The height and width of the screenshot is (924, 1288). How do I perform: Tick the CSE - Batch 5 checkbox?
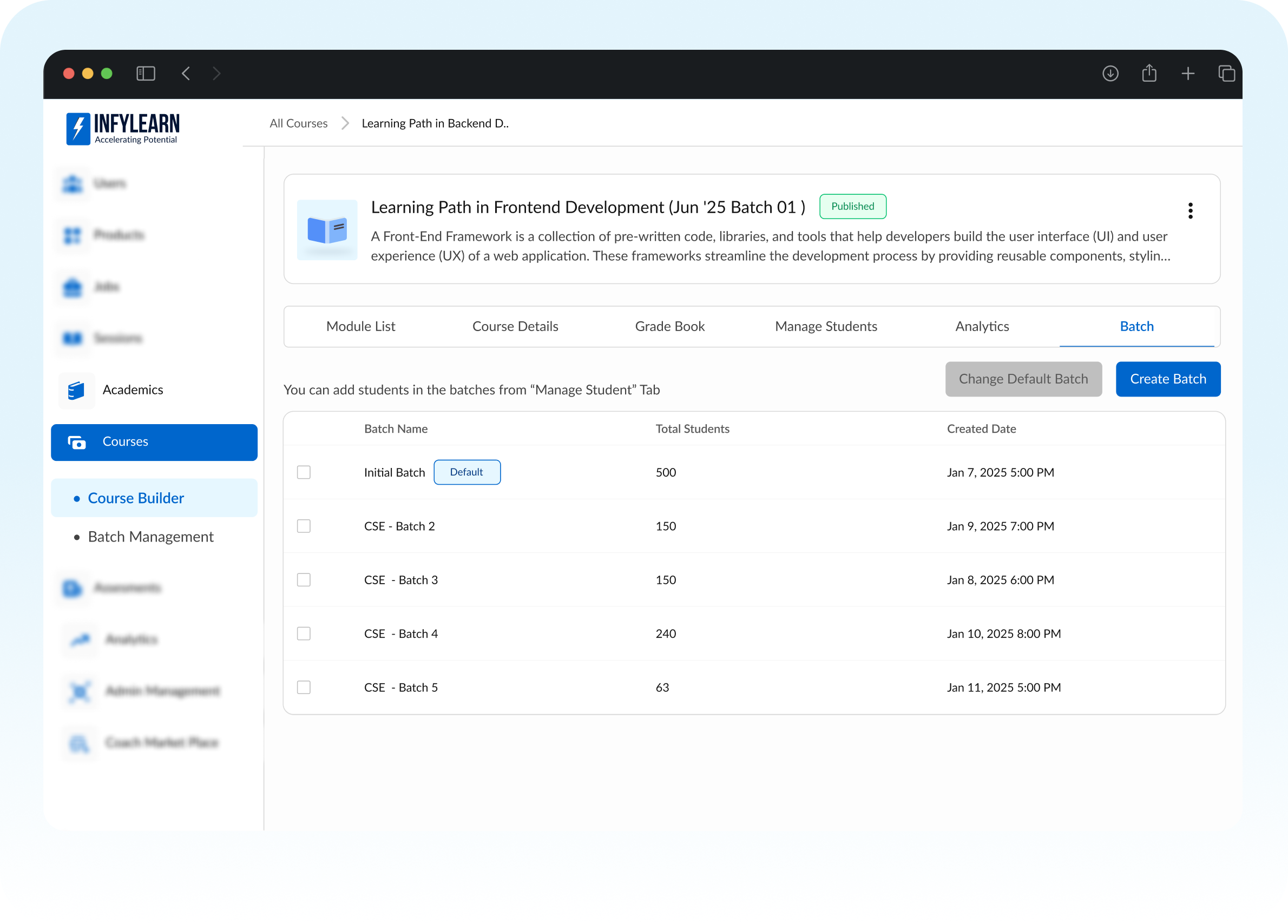[x=304, y=688]
